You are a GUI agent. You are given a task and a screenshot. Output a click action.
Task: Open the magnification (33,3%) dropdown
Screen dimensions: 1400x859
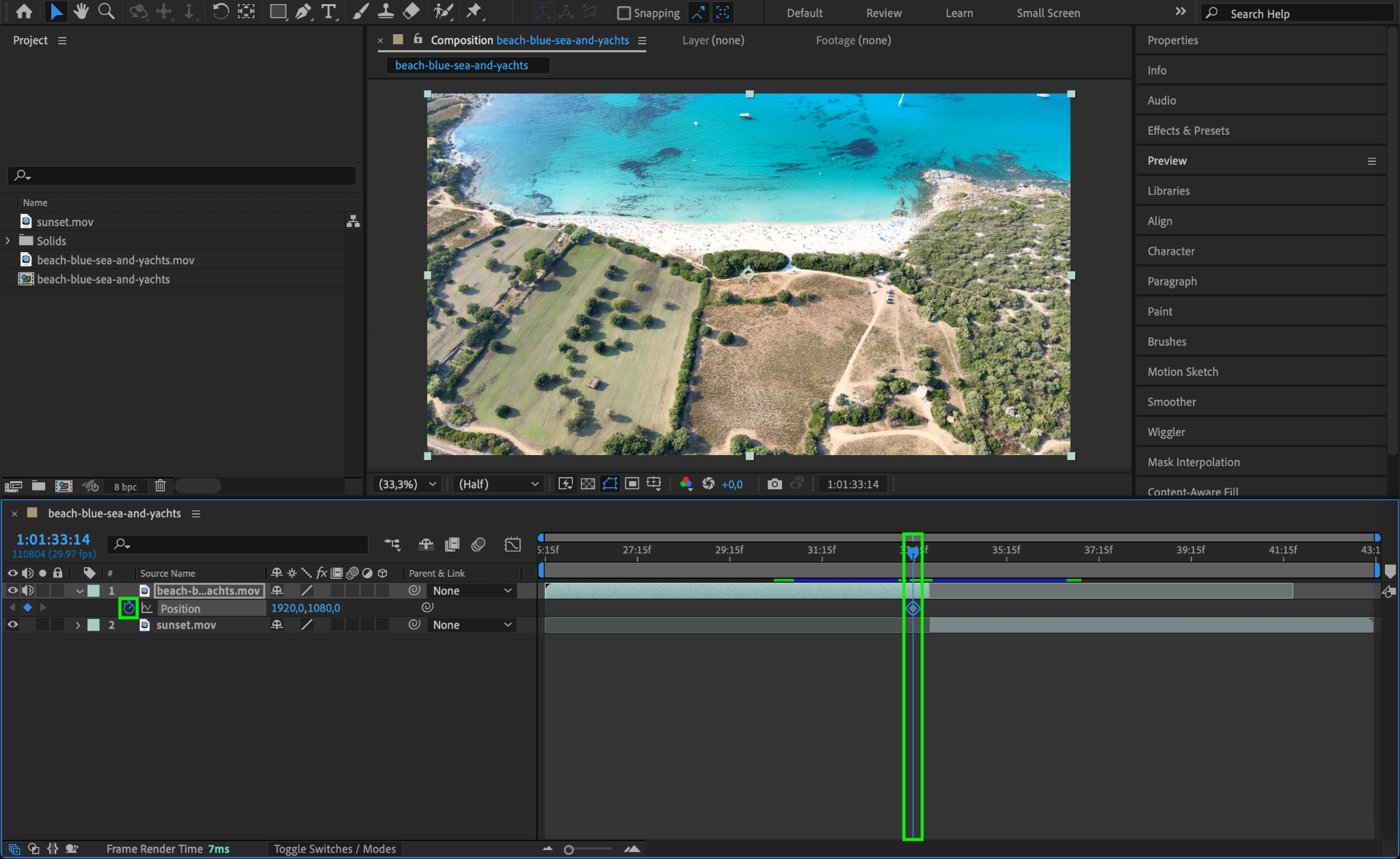(x=408, y=484)
